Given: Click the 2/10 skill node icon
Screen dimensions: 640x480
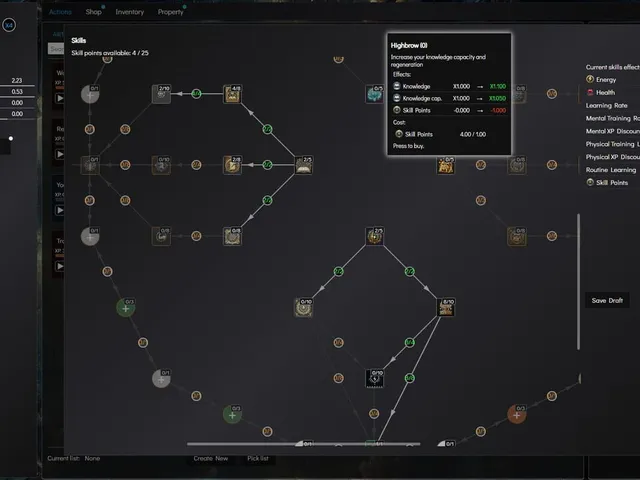Looking at the screenshot, I should [x=161, y=94].
